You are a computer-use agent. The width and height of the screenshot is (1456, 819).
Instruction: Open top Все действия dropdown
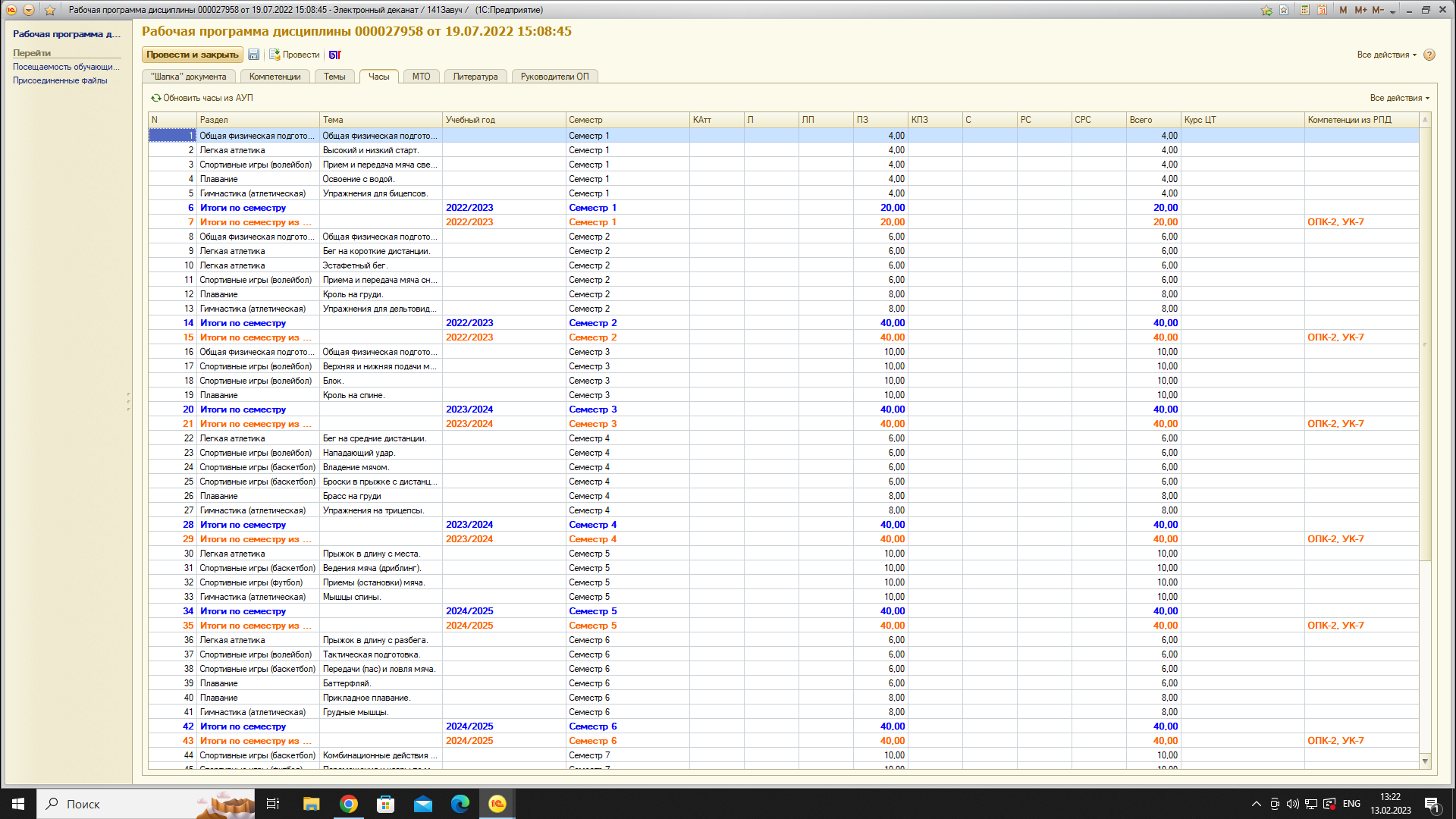[1386, 55]
